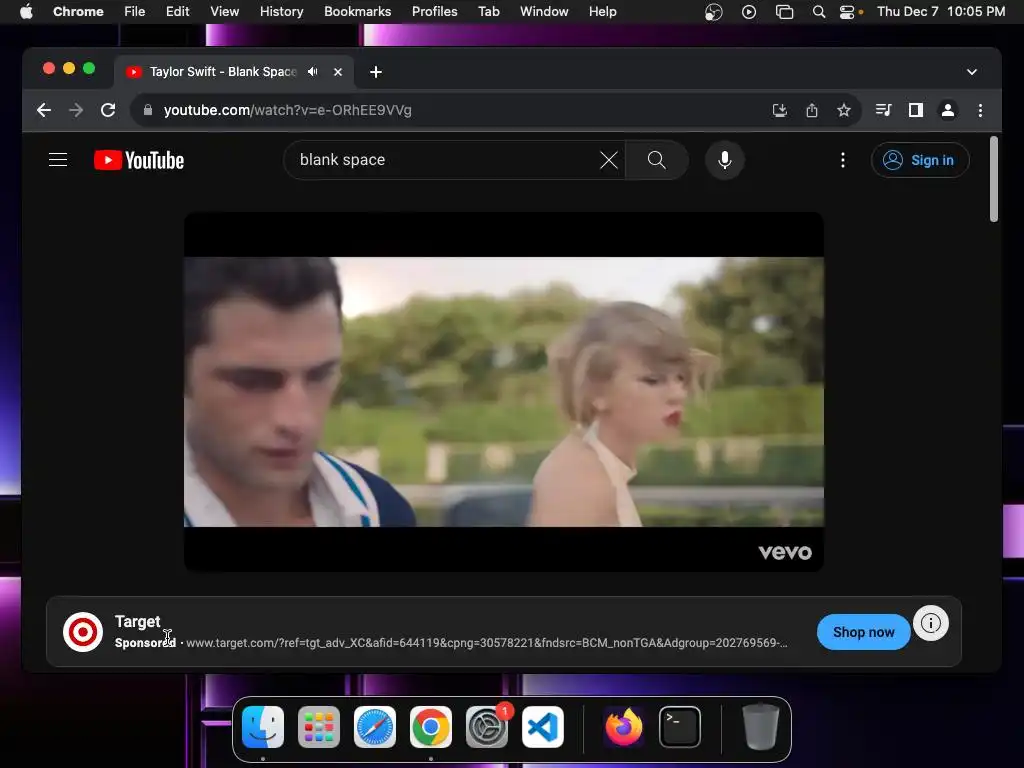1024x768 pixels.
Task: Open Finder from the Dock
Action: [263, 727]
